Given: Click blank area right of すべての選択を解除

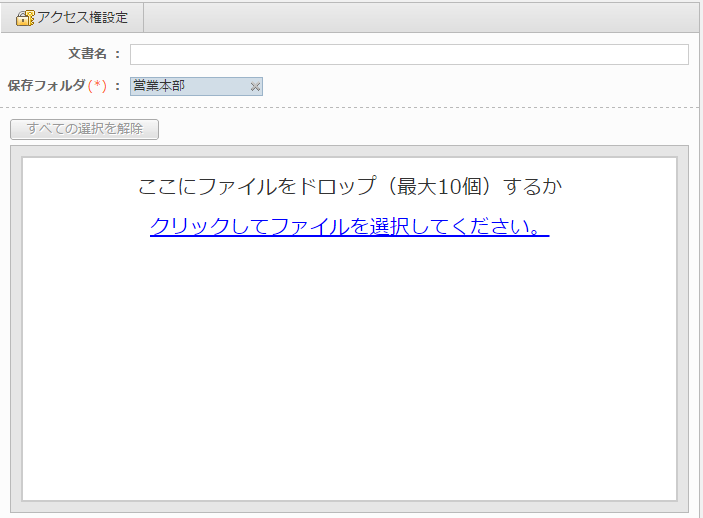Looking at the screenshot, I should [x=420, y=129].
